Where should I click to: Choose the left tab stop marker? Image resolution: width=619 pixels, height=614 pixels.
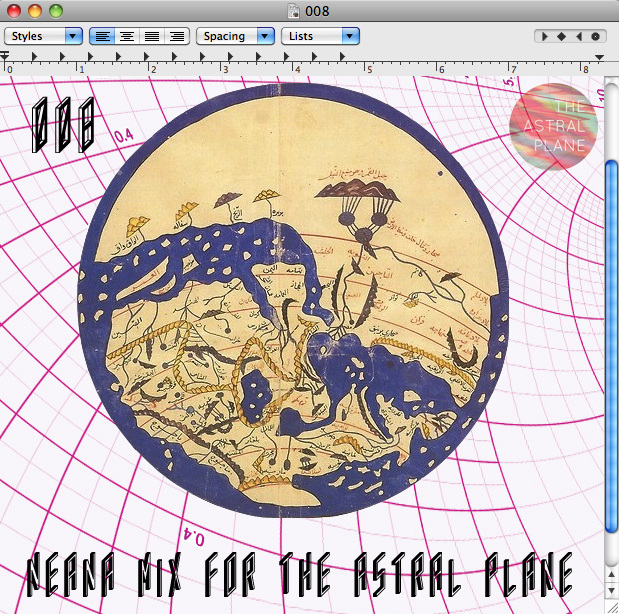(x=545, y=36)
